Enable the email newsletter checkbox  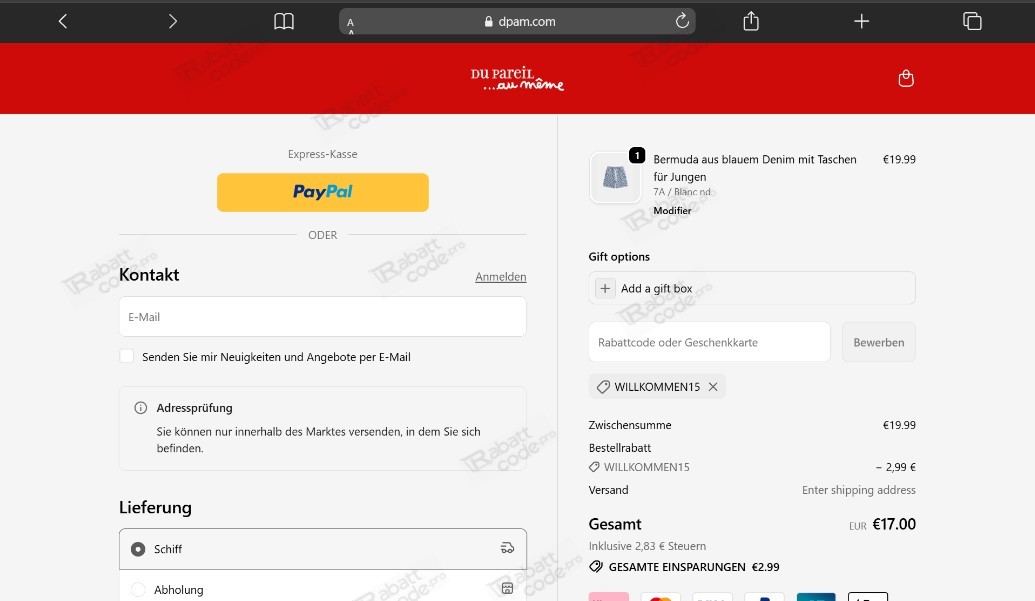point(127,355)
